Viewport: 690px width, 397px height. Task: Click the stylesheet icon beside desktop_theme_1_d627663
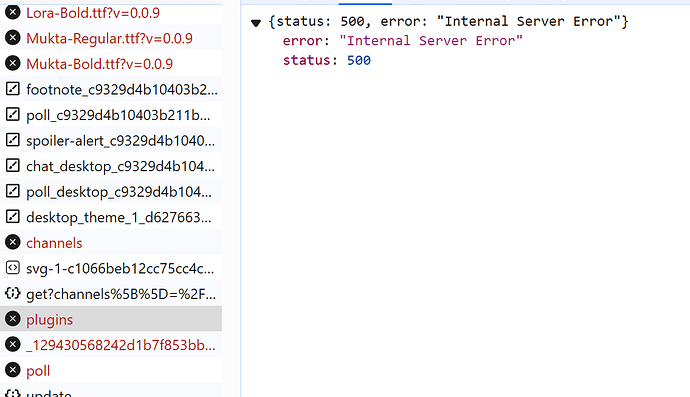click(x=13, y=217)
